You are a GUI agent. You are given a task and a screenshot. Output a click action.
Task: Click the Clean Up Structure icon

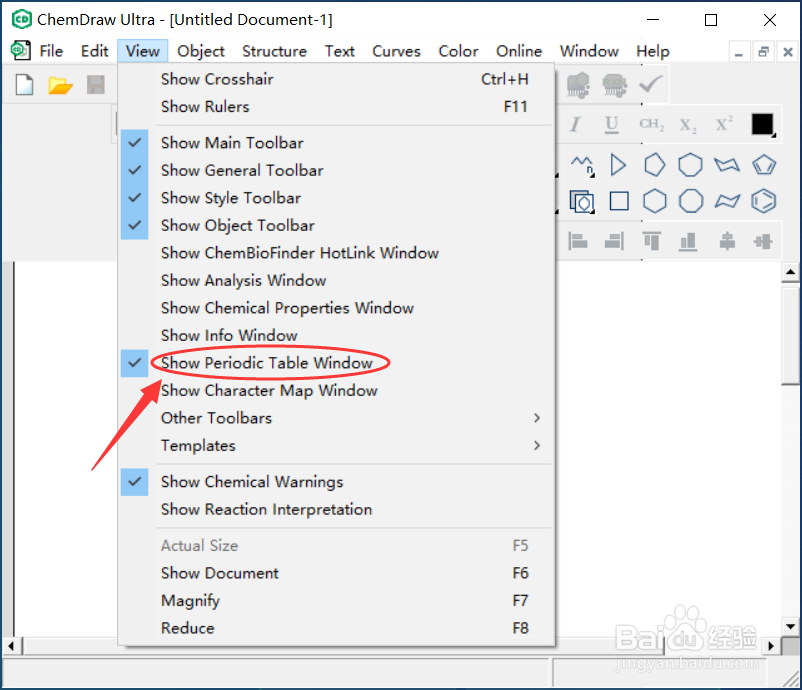tap(578, 85)
